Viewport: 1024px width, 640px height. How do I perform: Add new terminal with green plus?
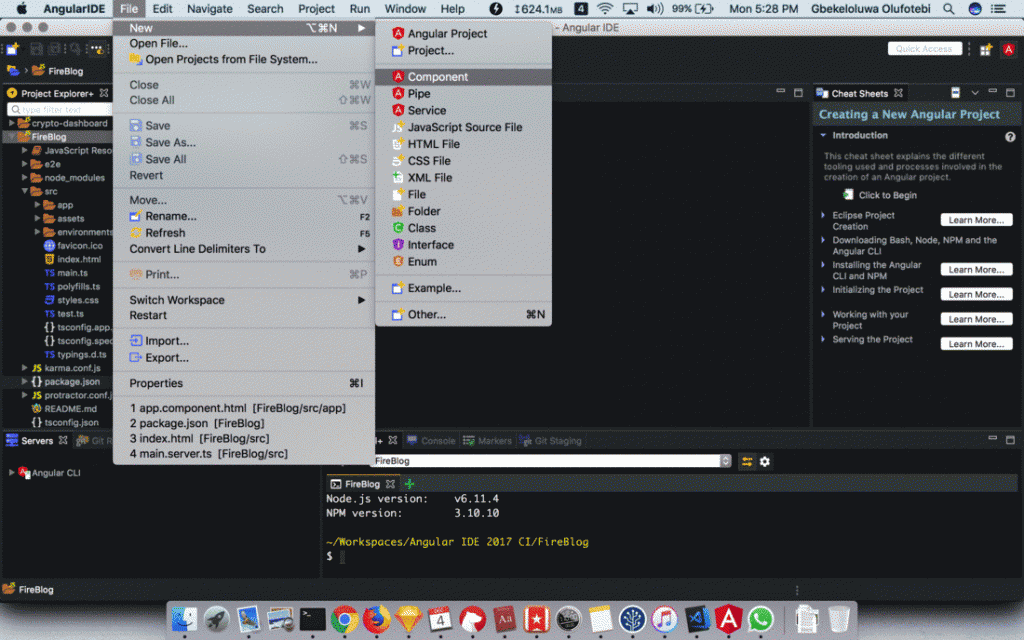pos(409,484)
